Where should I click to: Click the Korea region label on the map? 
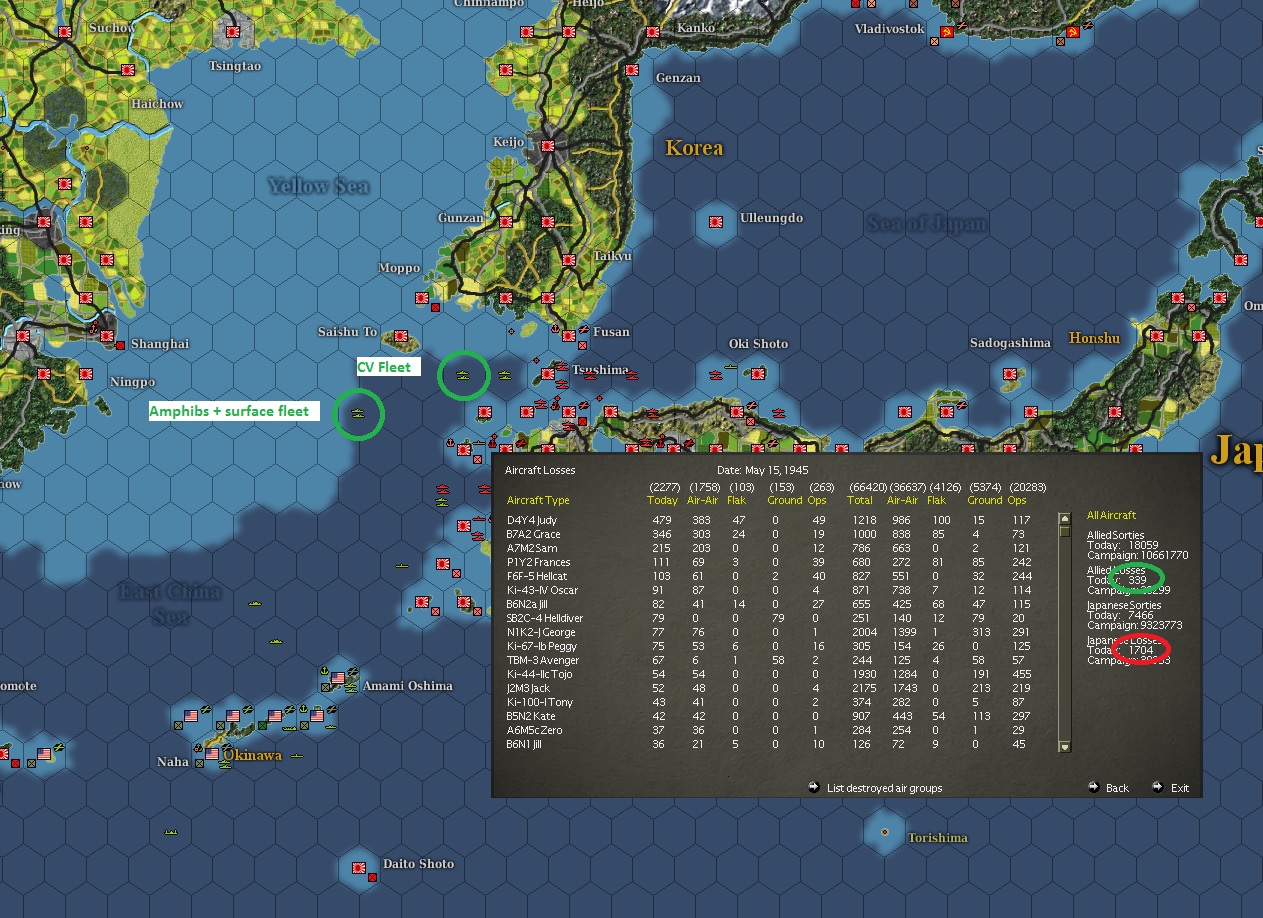694,148
